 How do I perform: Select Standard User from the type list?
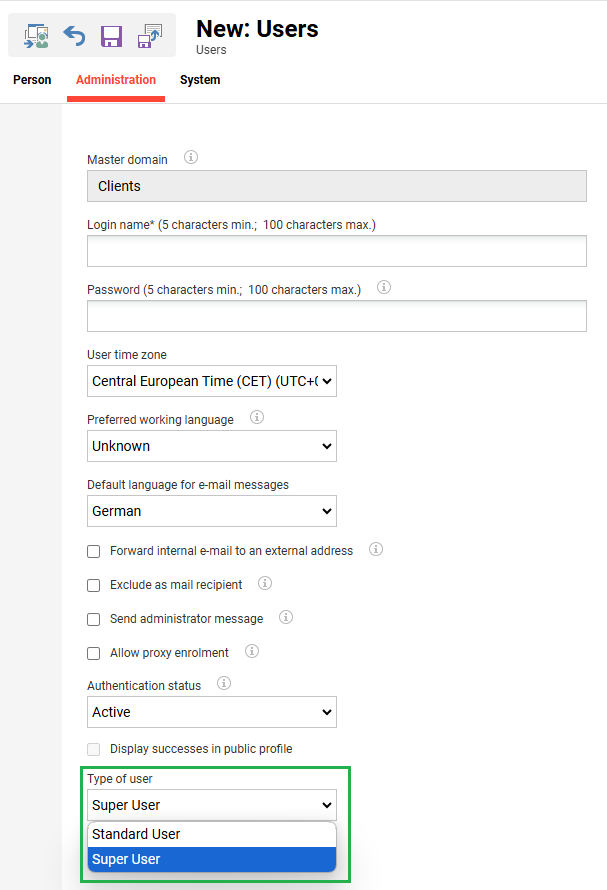click(135, 833)
